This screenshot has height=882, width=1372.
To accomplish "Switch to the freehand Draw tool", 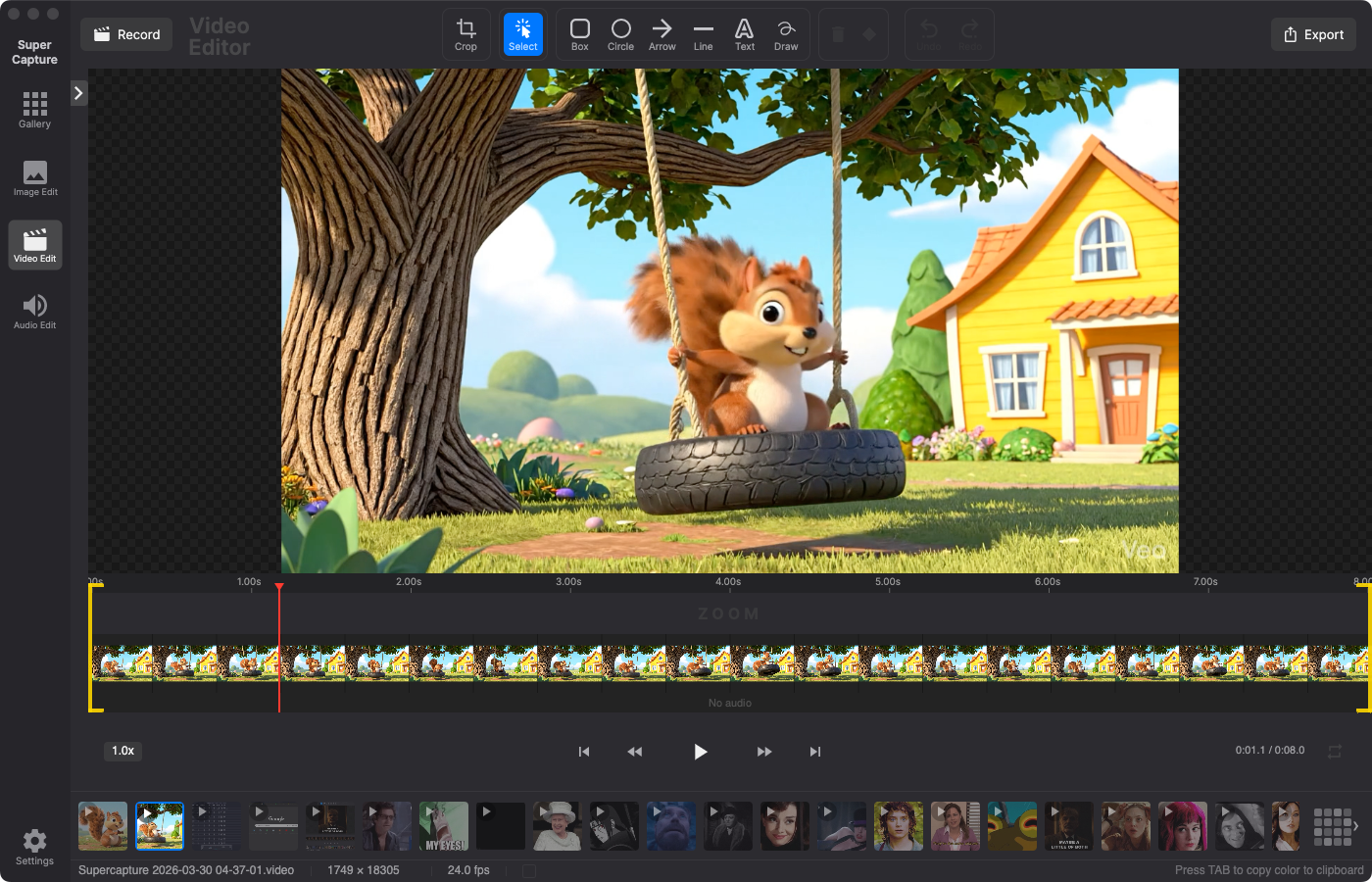I will 786,33.
